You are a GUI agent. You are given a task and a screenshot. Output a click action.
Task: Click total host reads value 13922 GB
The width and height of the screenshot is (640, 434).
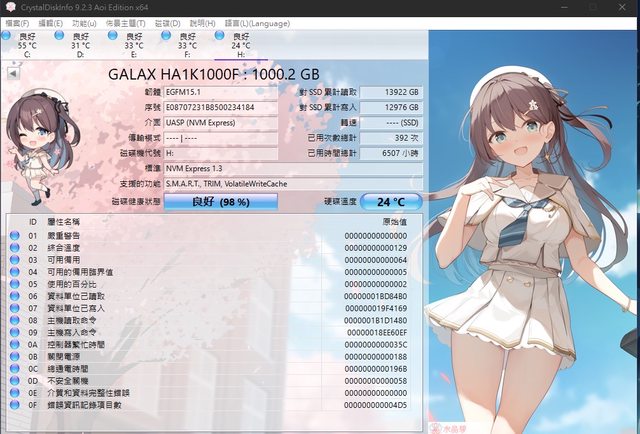click(391, 92)
